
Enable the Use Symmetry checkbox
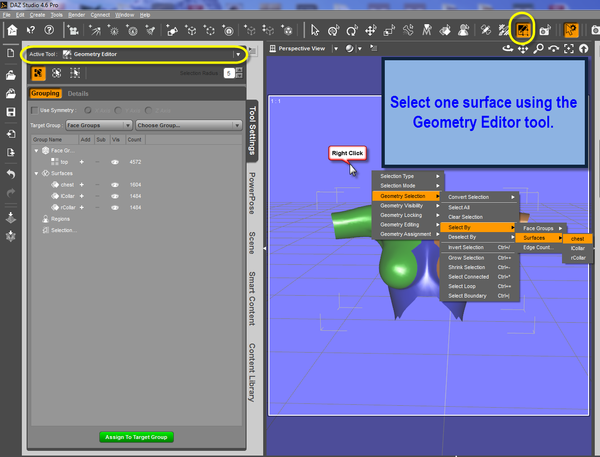tap(35, 111)
